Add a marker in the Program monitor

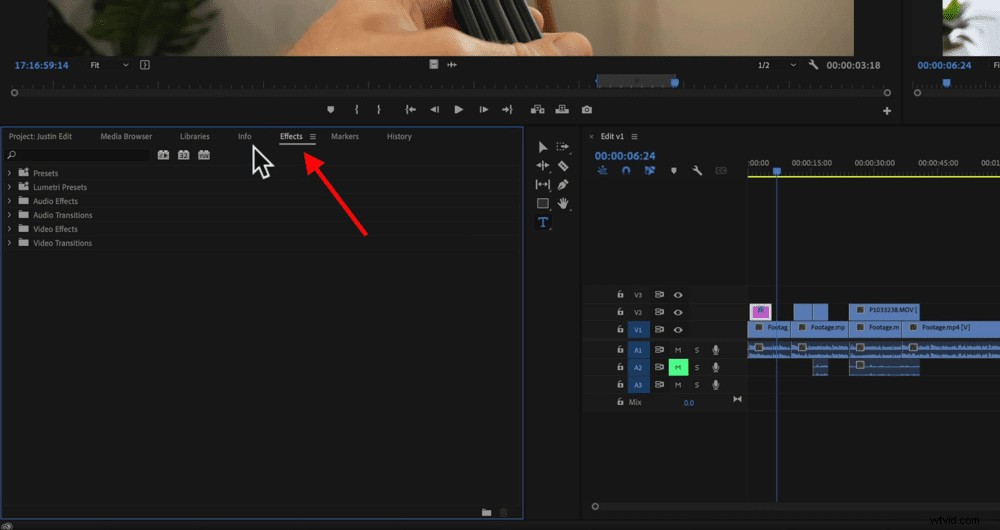tap(330, 110)
